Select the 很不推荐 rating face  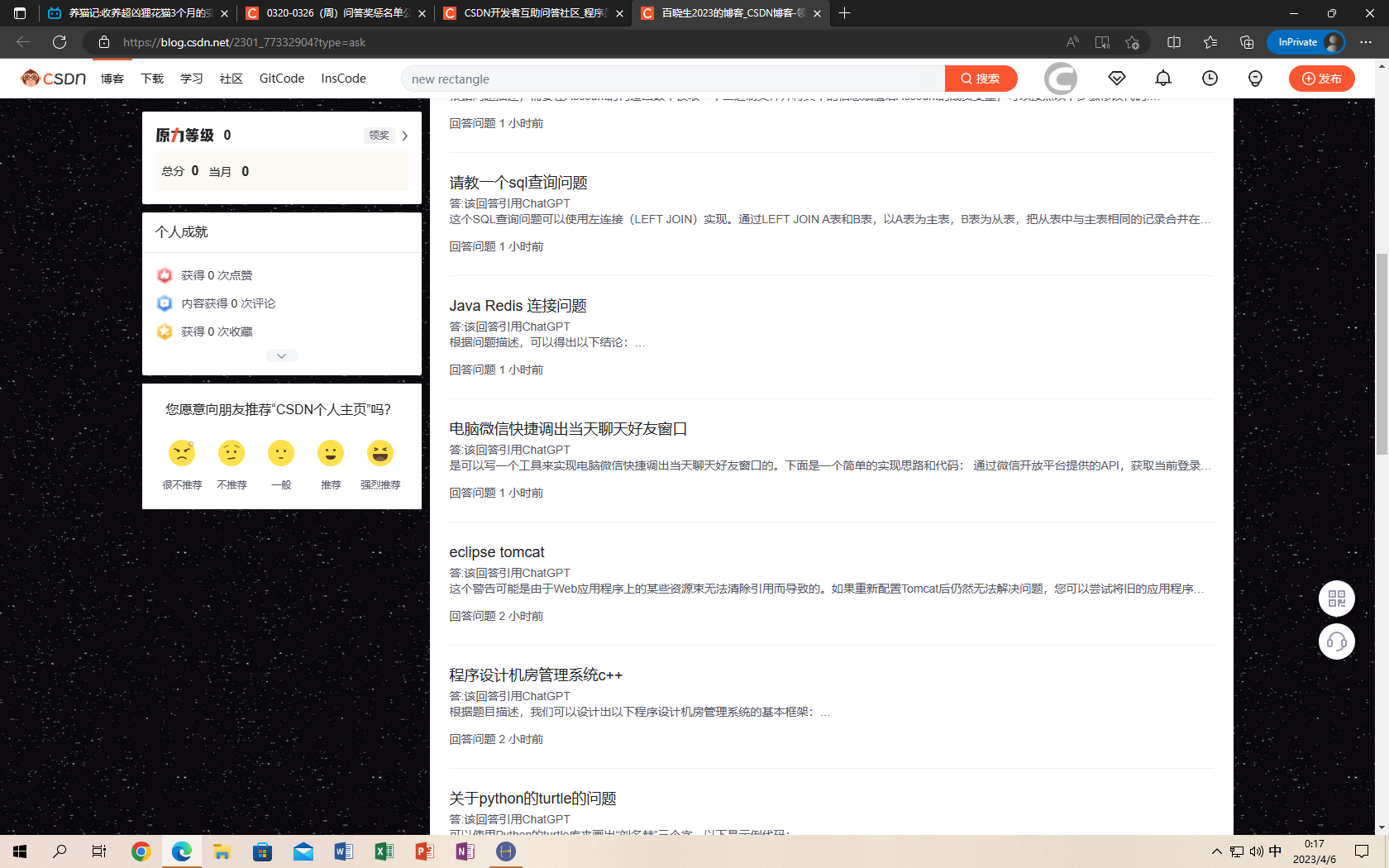click(x=182, y=453)
